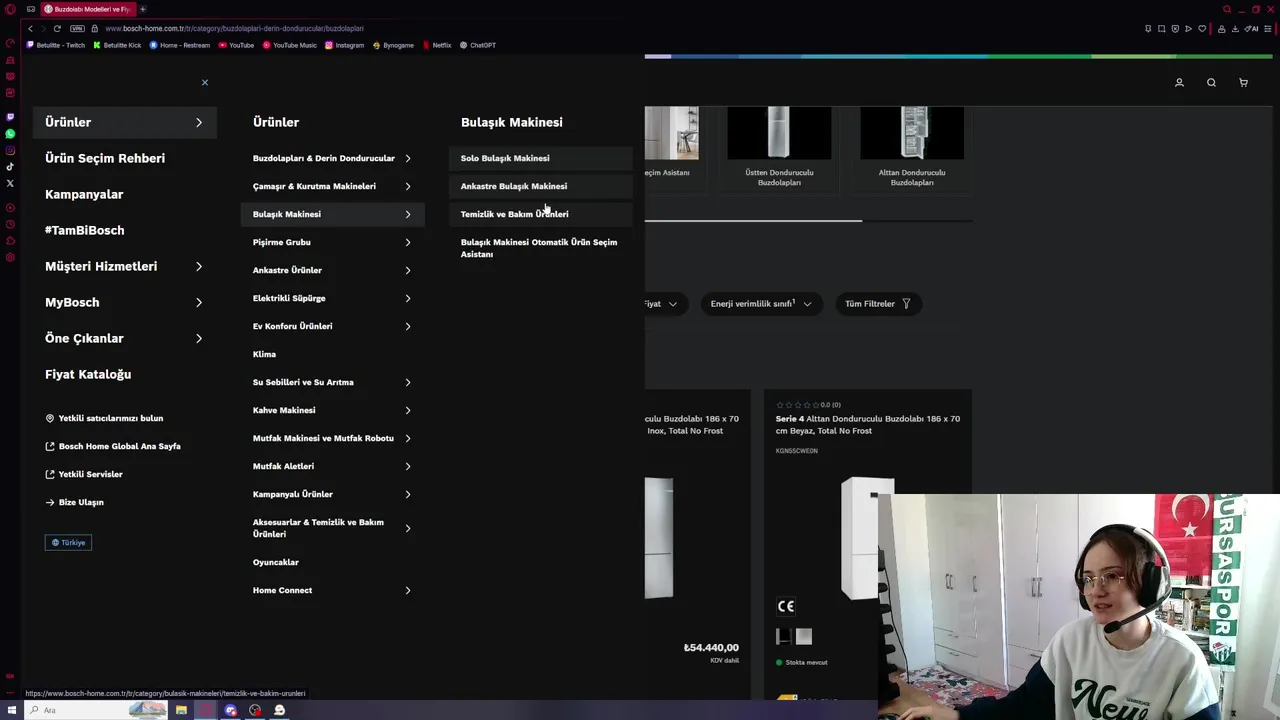This screenshot has width=1280, height=720.
Task: Go back with the browser back arrow
Action: [x=30, y=28]
